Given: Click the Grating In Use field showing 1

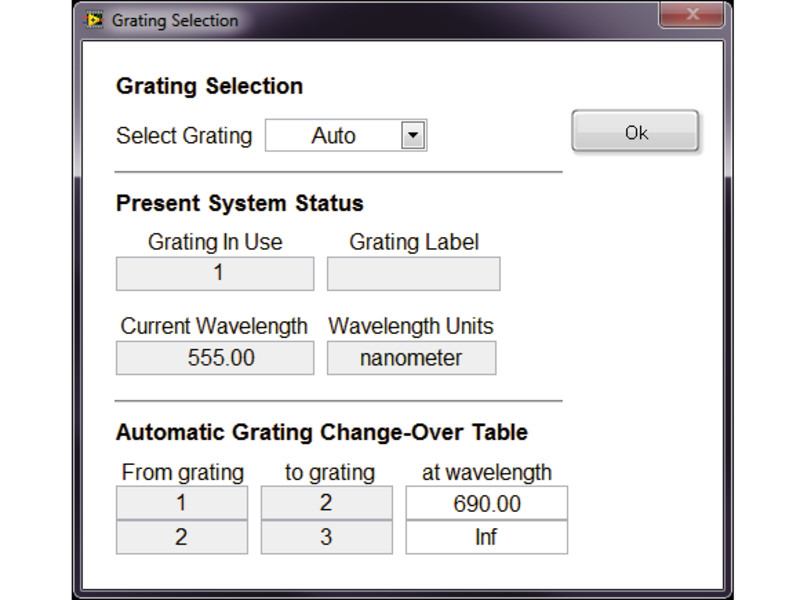Looking at the screenshot, I should coord(213,271).
